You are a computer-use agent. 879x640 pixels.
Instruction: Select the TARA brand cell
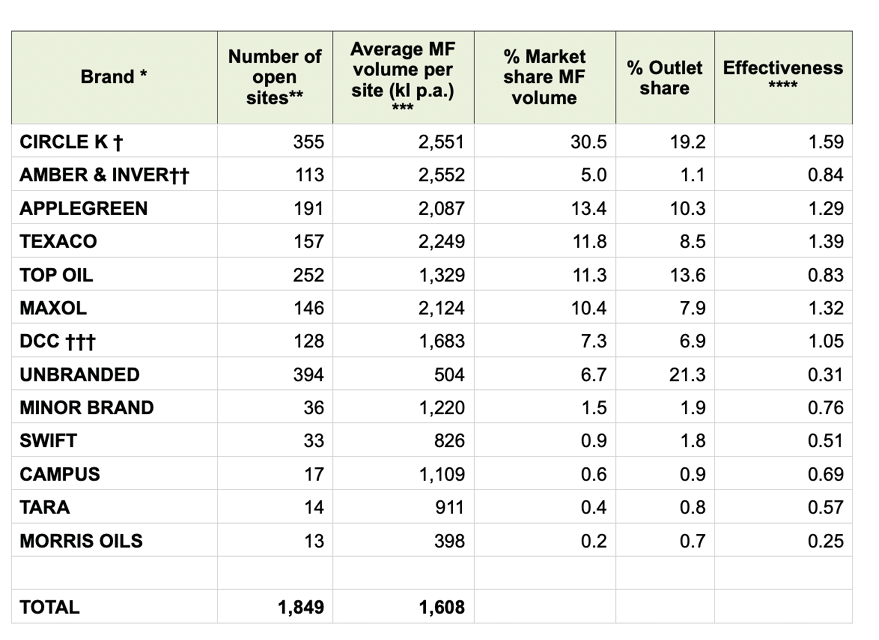(x=44, y=507)
